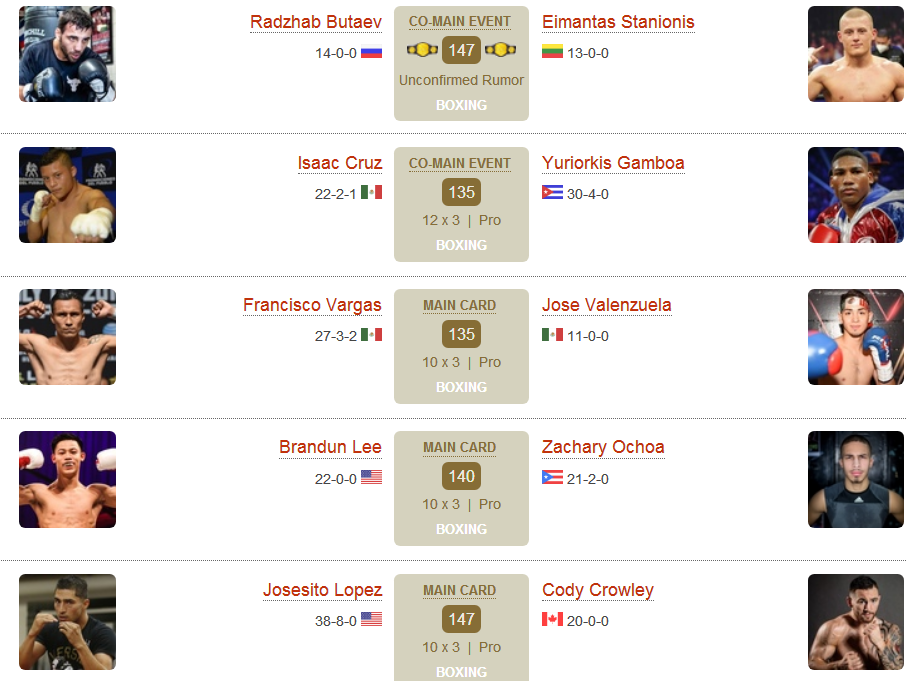Click the Lithuanian flag next to Stanionis' record

tap(552, 51)
